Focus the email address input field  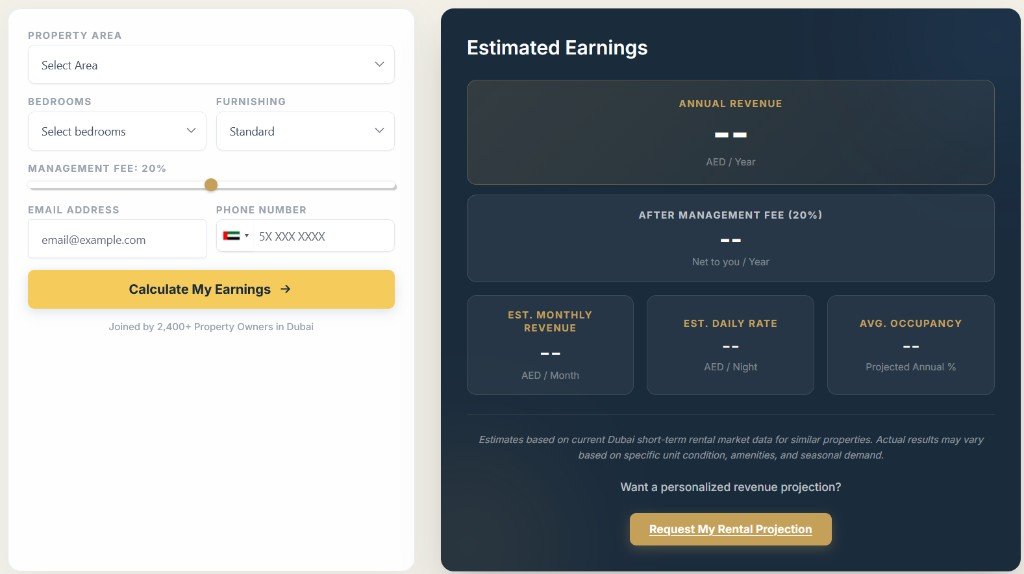117,239
